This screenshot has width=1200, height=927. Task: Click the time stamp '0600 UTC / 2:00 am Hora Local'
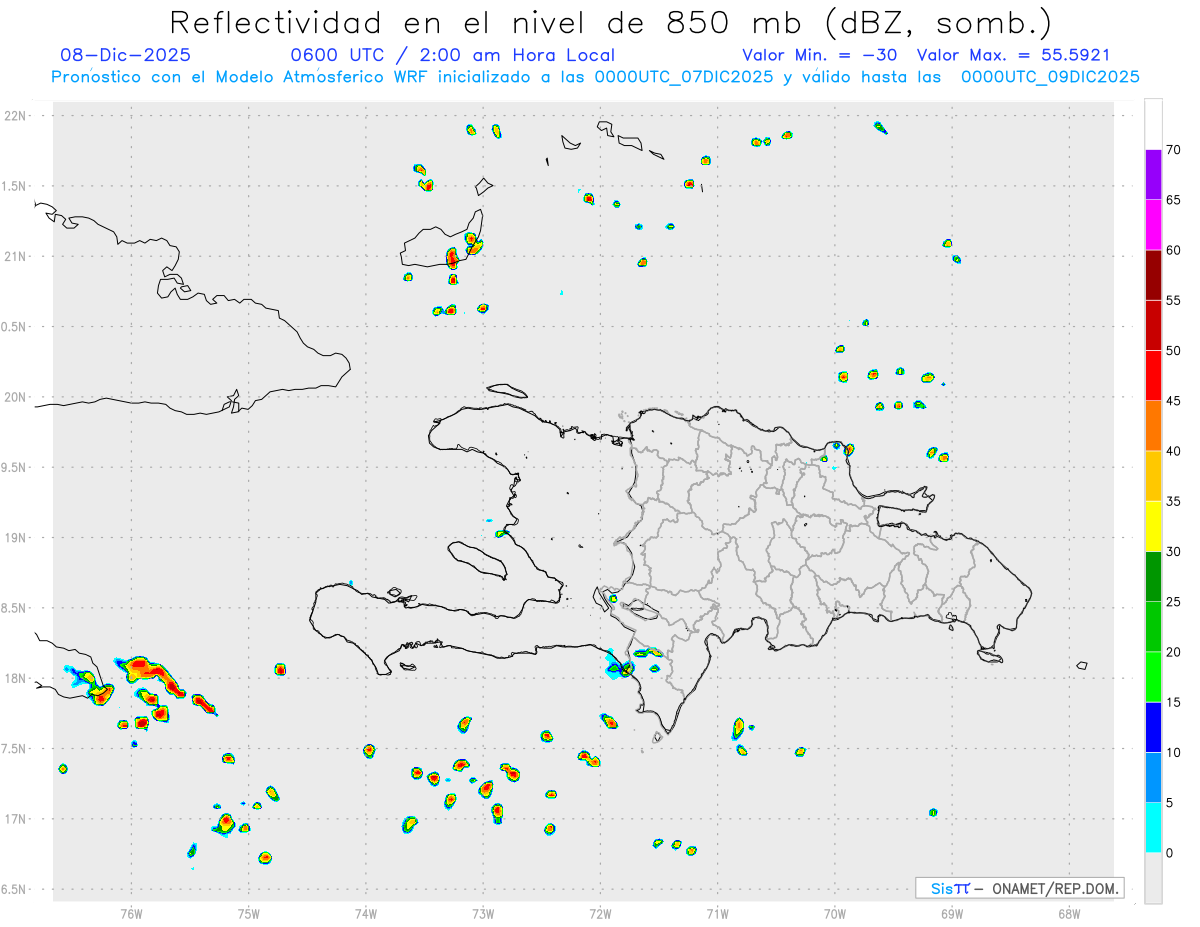tap(453, 55)
